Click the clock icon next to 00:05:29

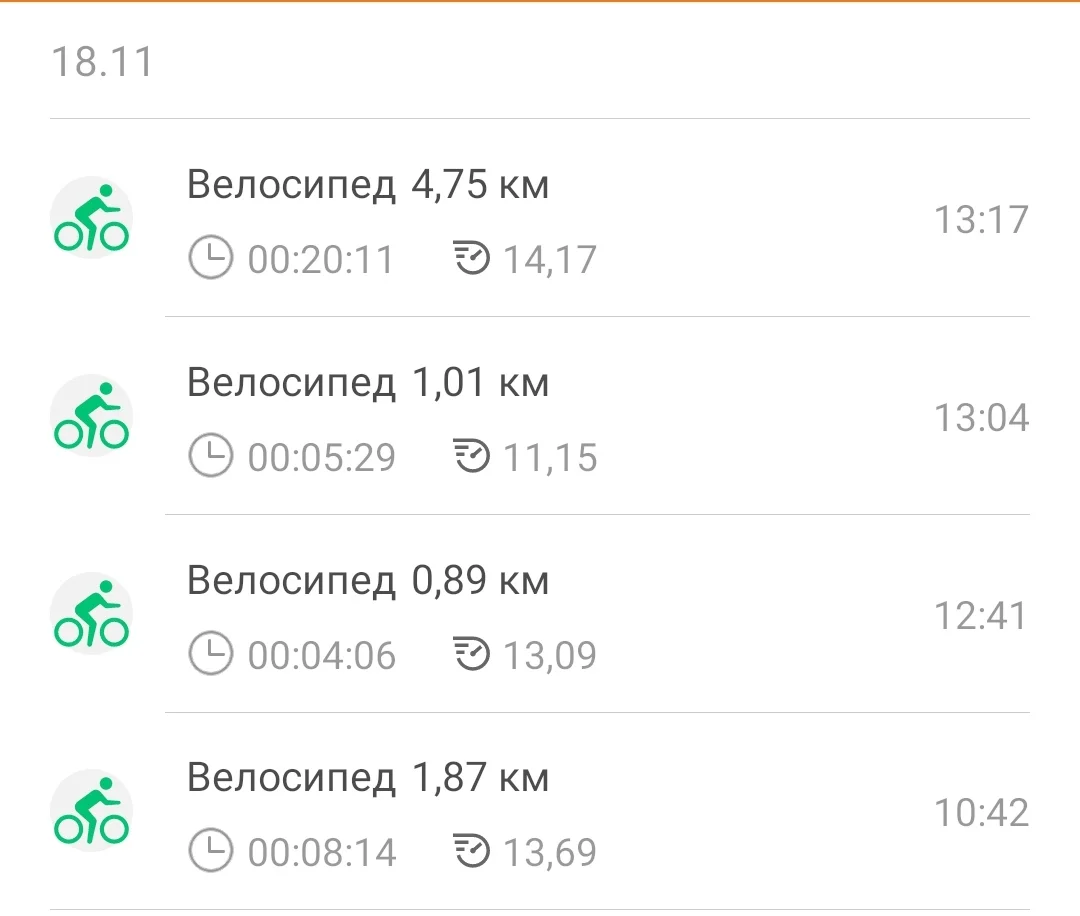[210, 457]
